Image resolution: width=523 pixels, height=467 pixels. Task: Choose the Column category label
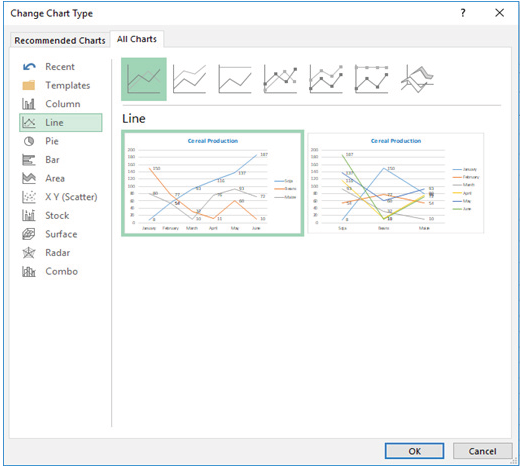point(63,104)
